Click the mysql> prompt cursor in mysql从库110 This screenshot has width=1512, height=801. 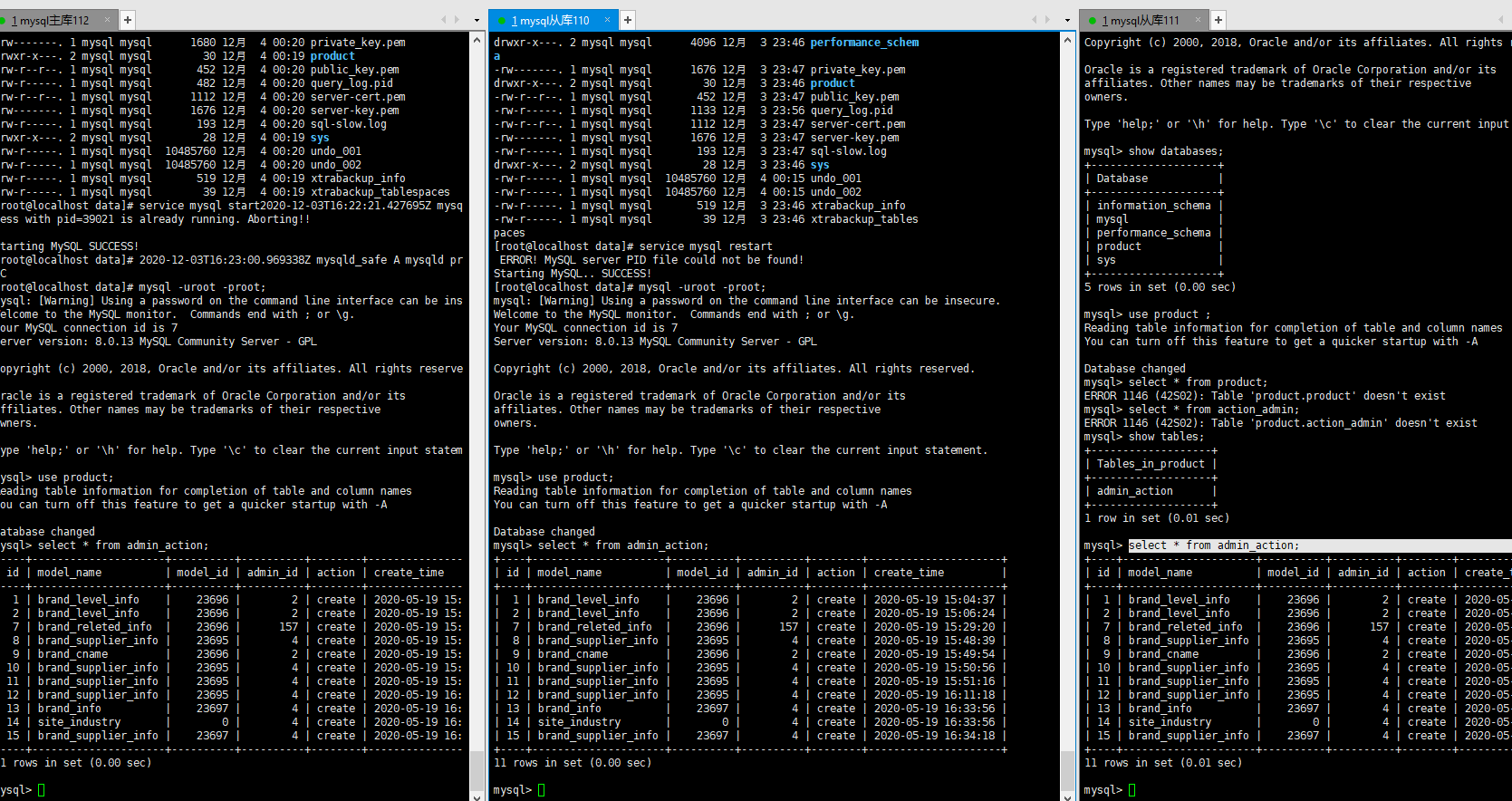tap(542, 790)
